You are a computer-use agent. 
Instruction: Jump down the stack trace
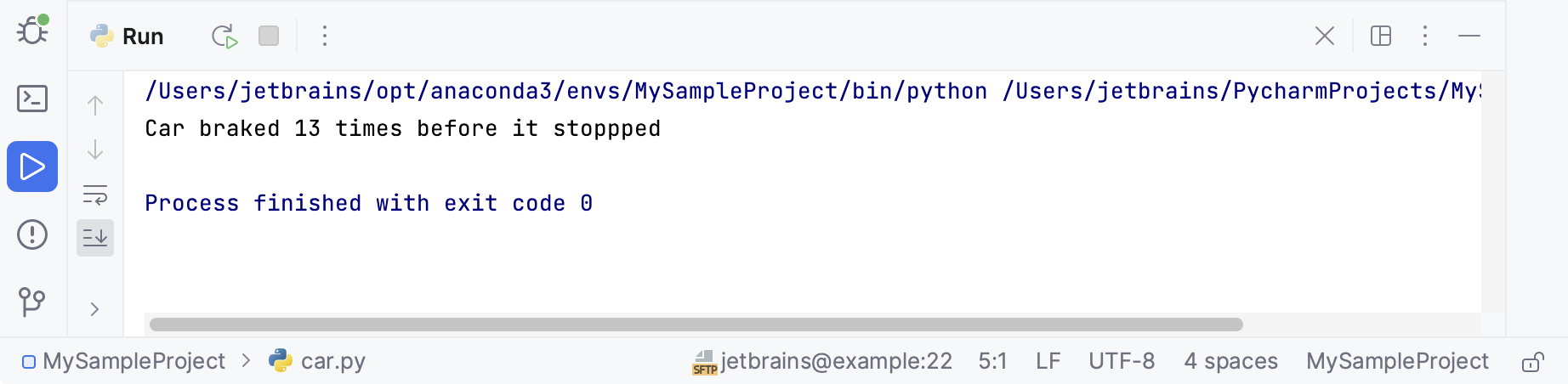point(95,150)
